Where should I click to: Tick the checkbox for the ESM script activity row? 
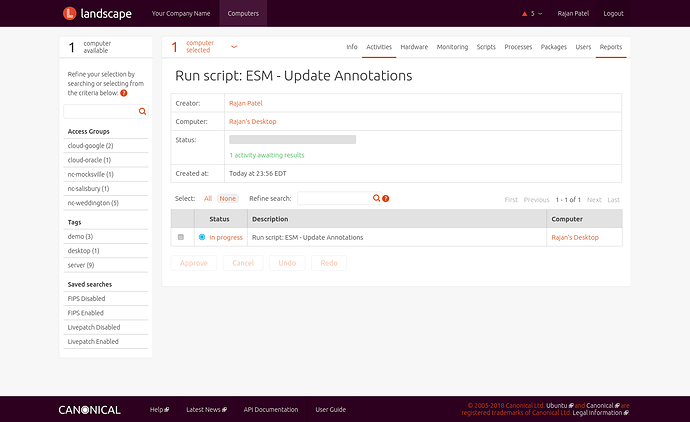pyautogui.click(x=180, y=237)
